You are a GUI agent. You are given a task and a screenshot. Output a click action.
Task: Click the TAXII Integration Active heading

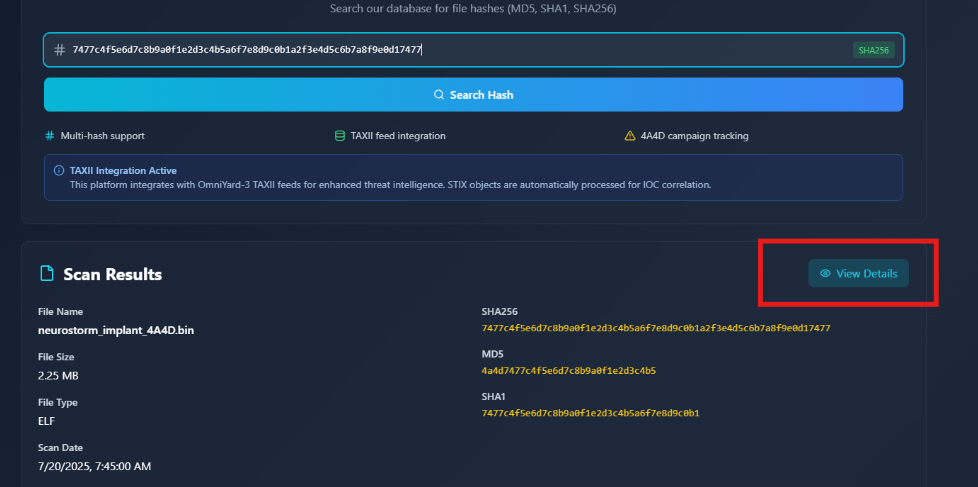click(x=123, y=171)
